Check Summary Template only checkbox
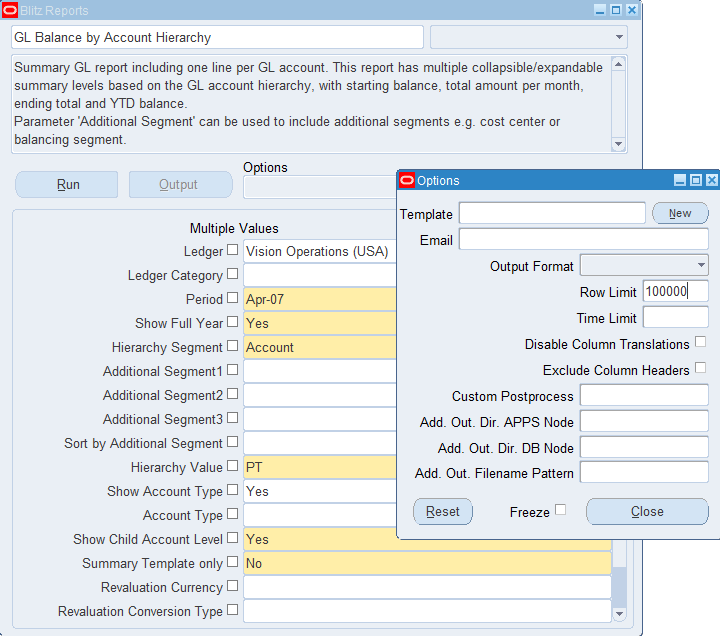This screenshot has width=720, height=636. click(233, 561)
